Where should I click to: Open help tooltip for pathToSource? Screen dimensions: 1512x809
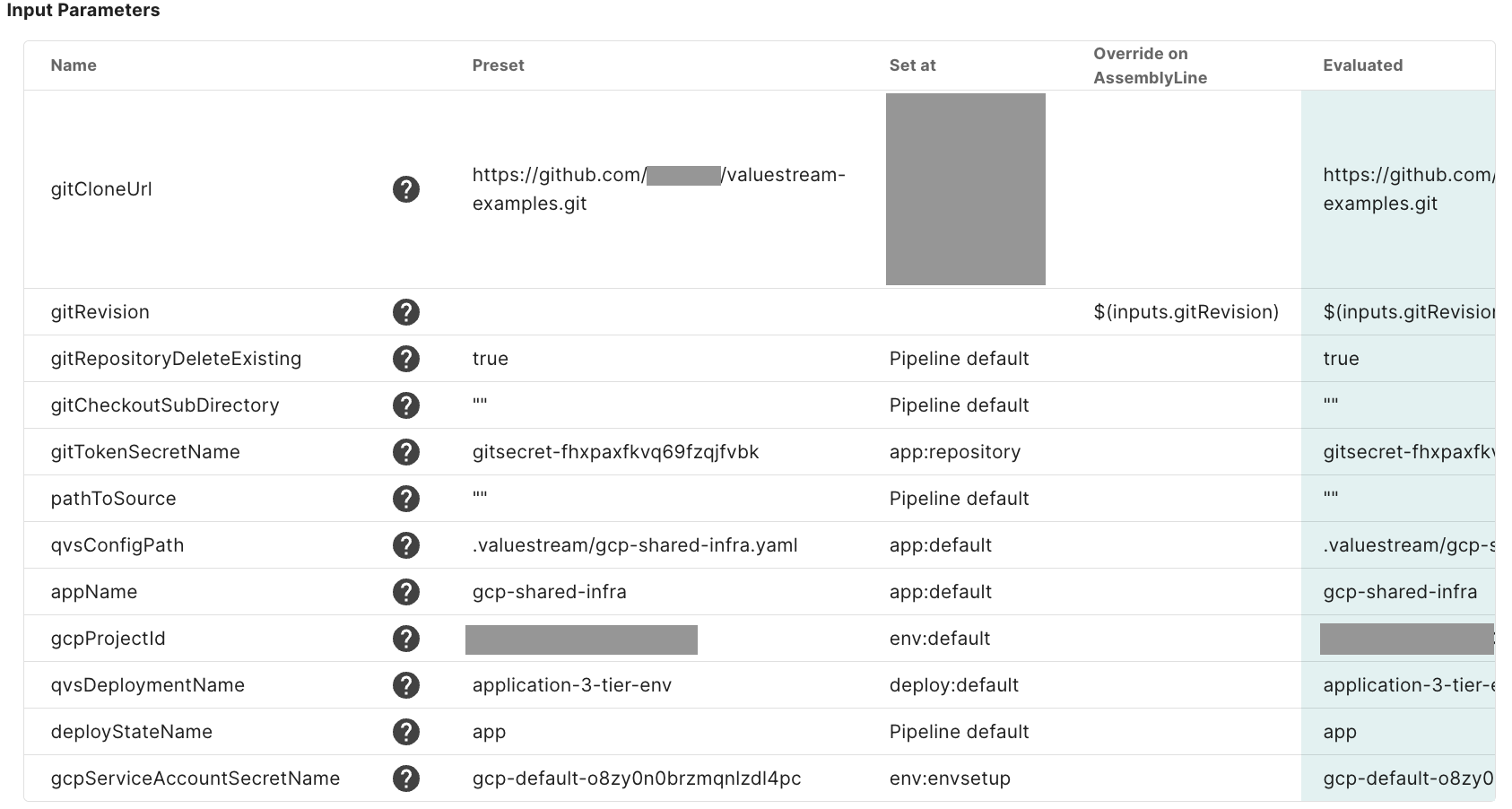point(406,499)
